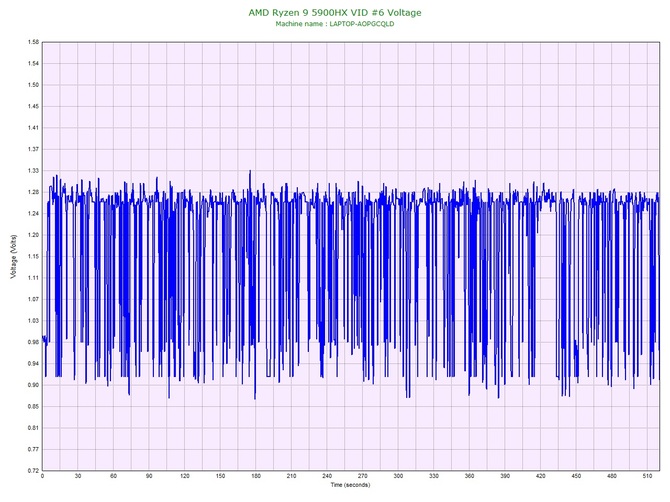Click the 1.33 value on the voltage axis

click(x=33, y=171)
